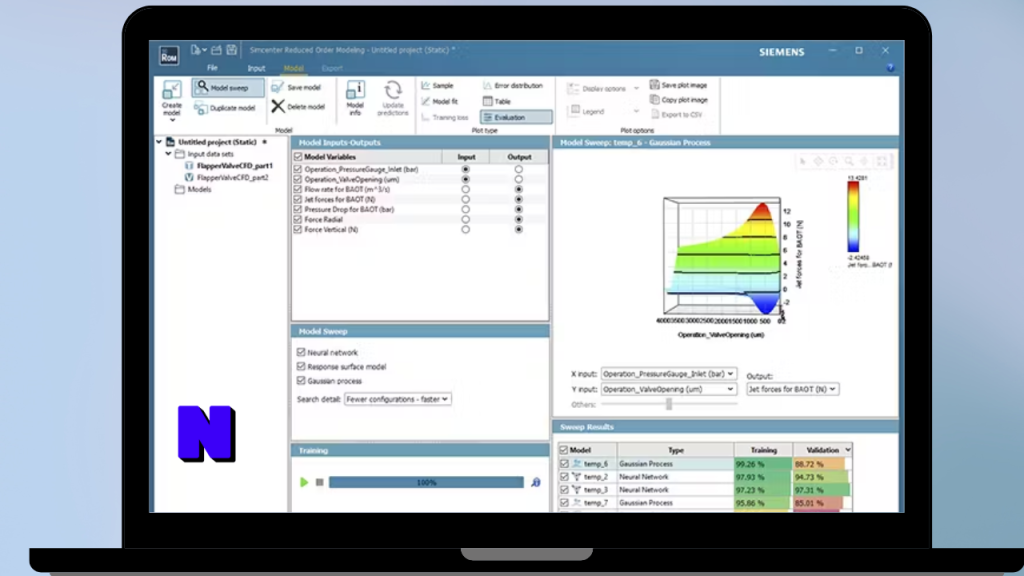Click the Copy plot image icon
Image resolution: width=1024 pixels, height=576 pixels.
coord(654,100)
